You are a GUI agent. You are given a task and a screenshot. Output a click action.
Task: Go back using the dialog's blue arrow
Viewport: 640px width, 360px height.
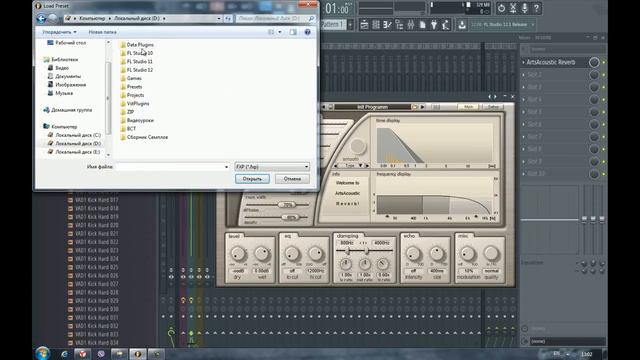(41, 18)
